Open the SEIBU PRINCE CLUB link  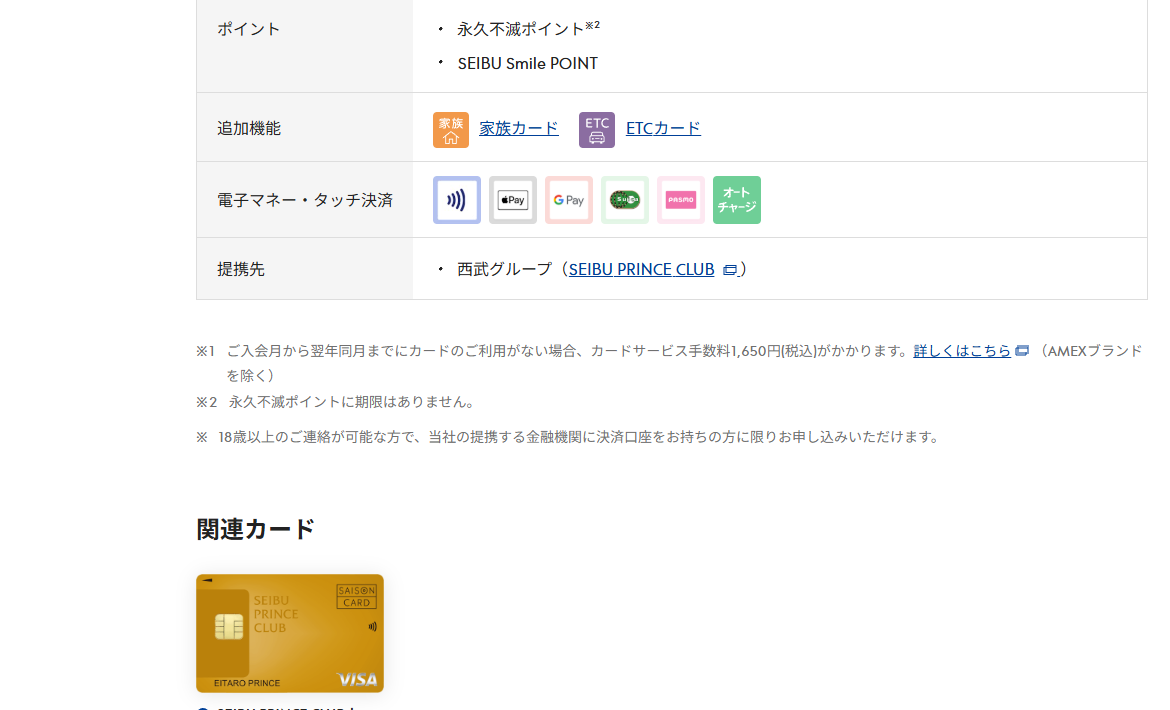641,269
